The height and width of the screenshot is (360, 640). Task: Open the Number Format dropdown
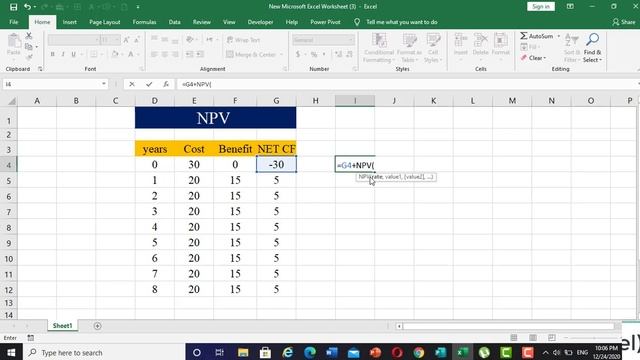351,40
